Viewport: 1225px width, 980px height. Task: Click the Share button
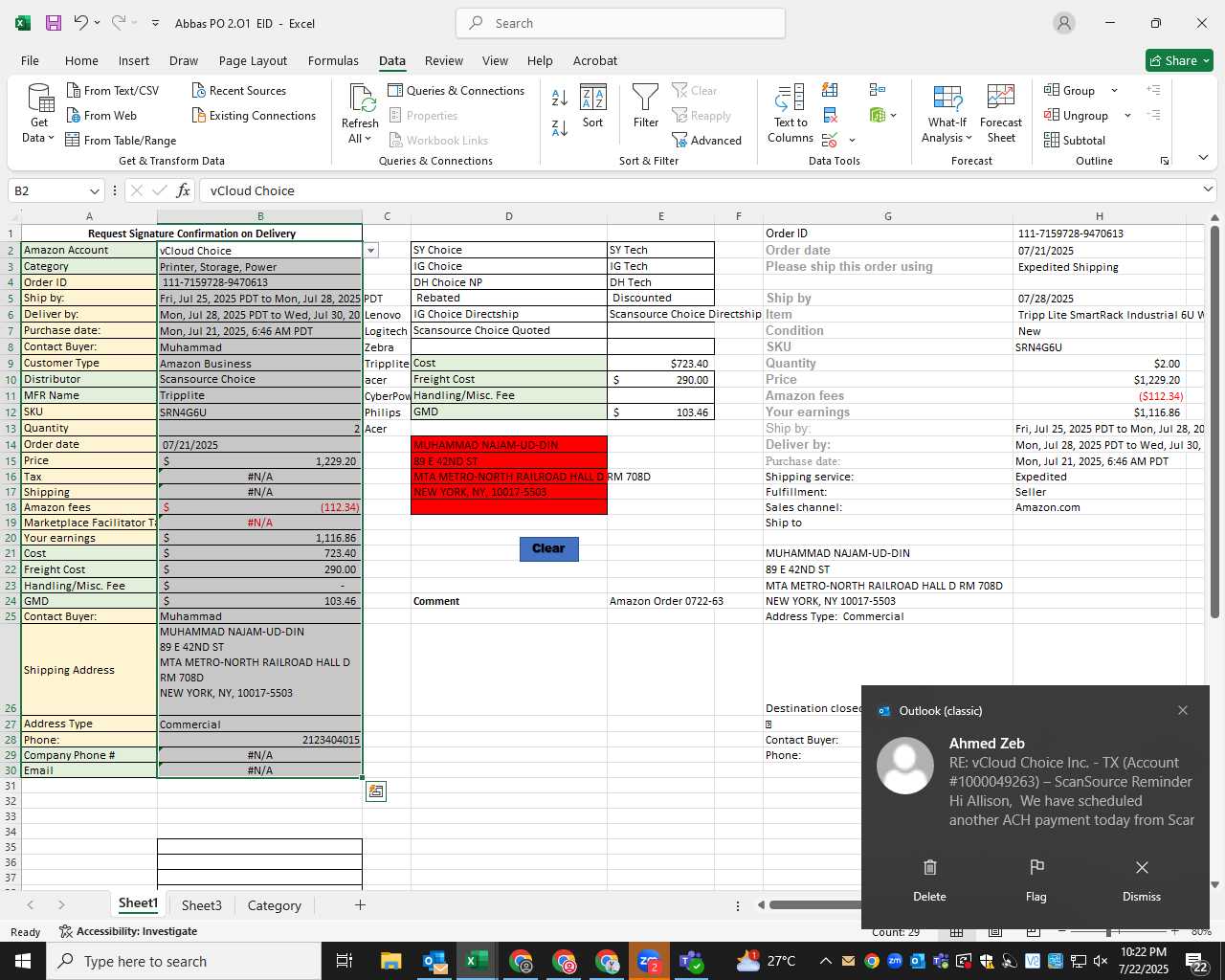1179,60
